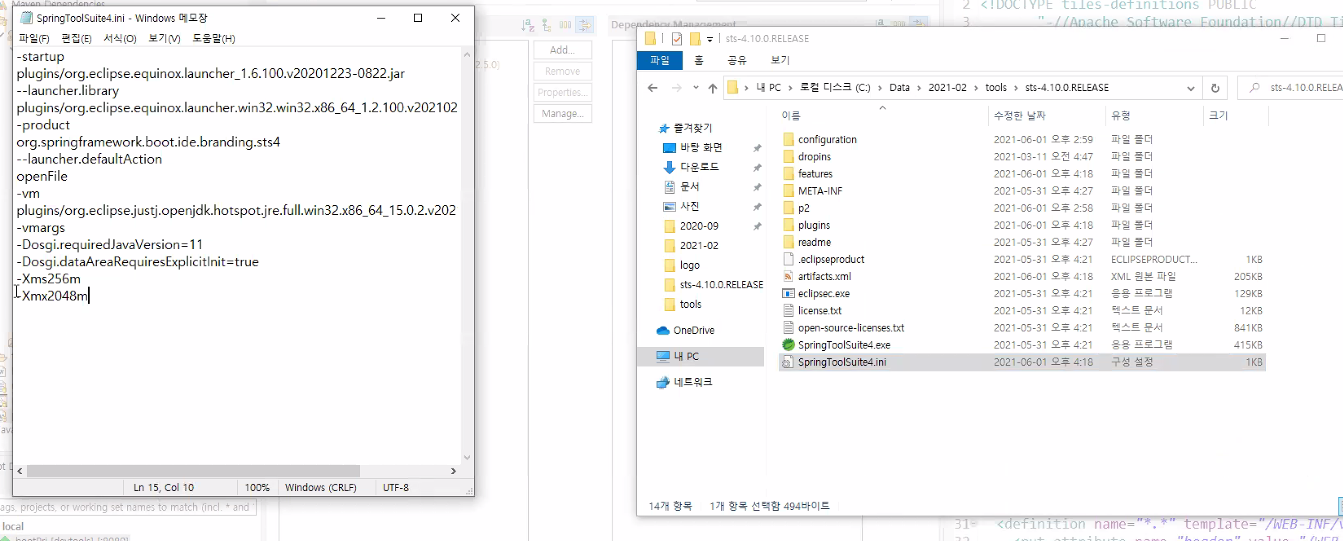The image size is (1343, 541).
Task: Open the 편집 menu in Notepad
Action: coord(77,38)
